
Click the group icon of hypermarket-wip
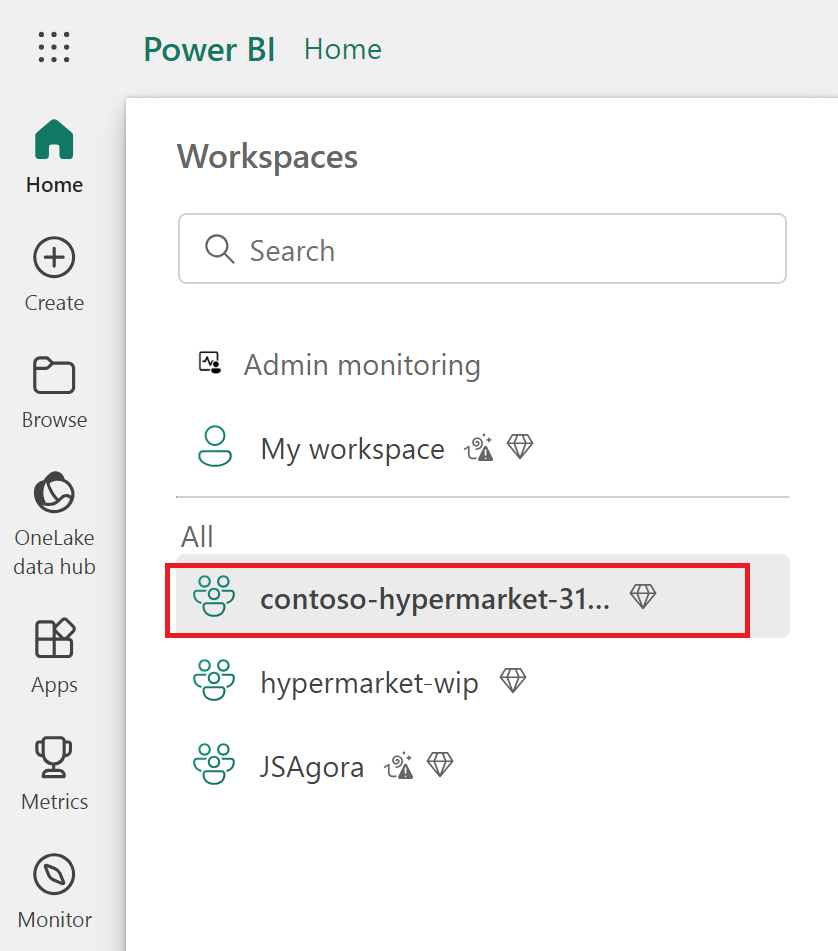(213, 680)
